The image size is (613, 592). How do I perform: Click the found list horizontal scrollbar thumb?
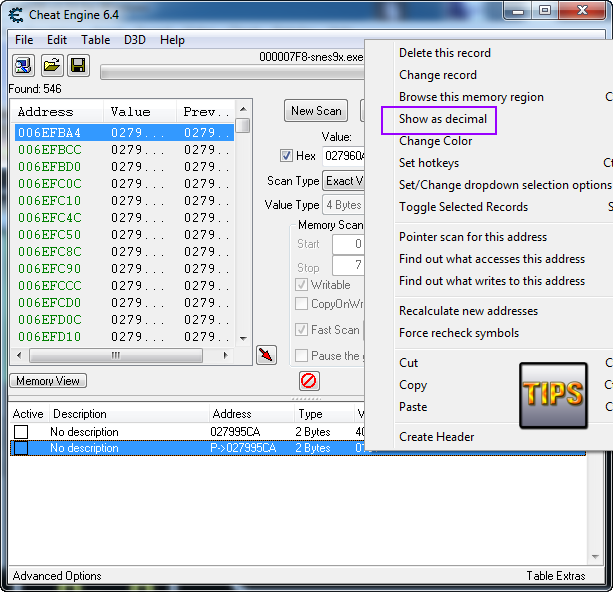pyautogui.click(x=116, y=355)
